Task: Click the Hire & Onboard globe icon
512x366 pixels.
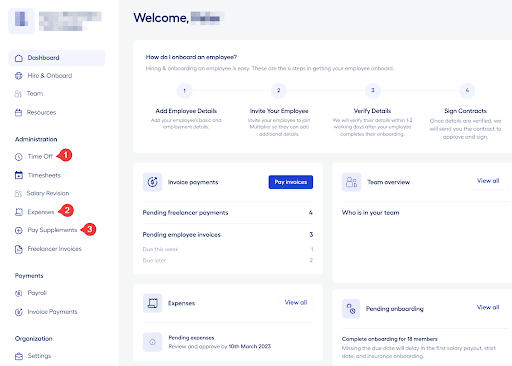Action: point(19,76)
